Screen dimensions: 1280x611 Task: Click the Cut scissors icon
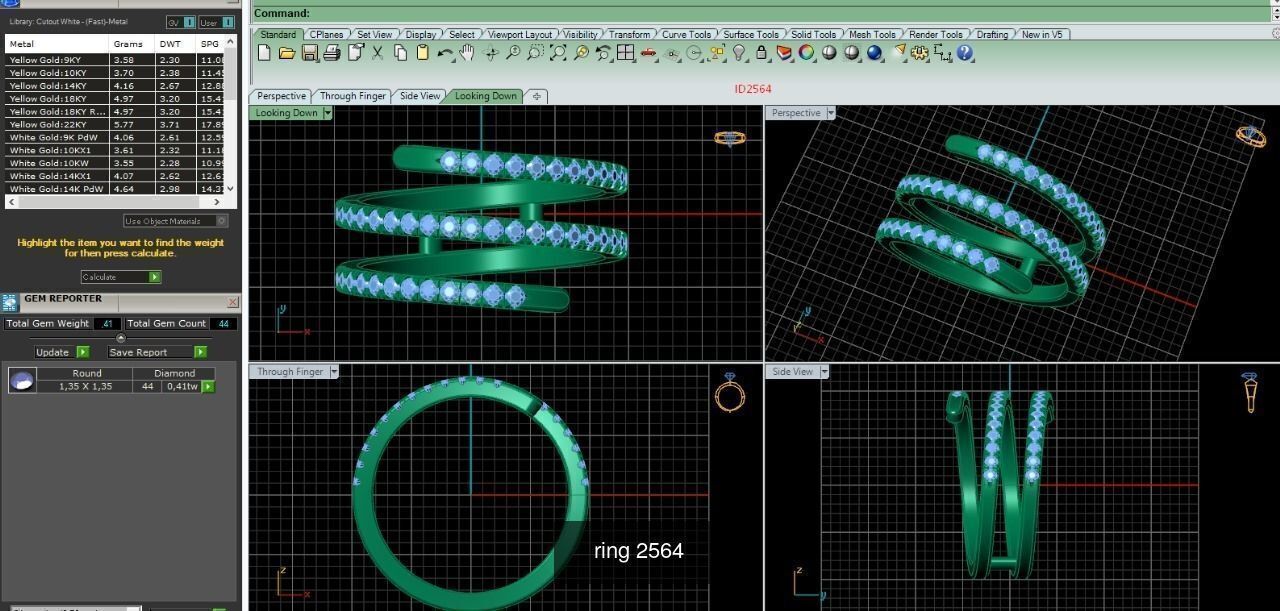(378, 52)
